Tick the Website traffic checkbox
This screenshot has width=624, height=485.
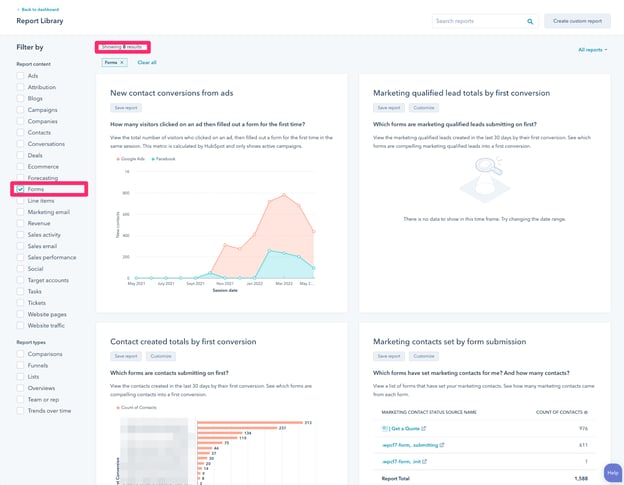pos(21,325)
